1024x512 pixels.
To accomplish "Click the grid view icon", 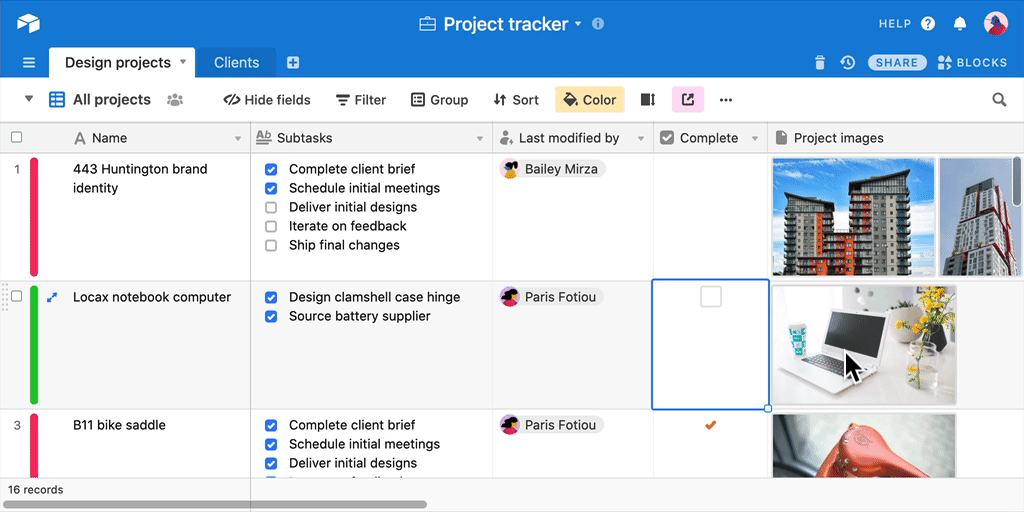I will click(x=57, y=100).
